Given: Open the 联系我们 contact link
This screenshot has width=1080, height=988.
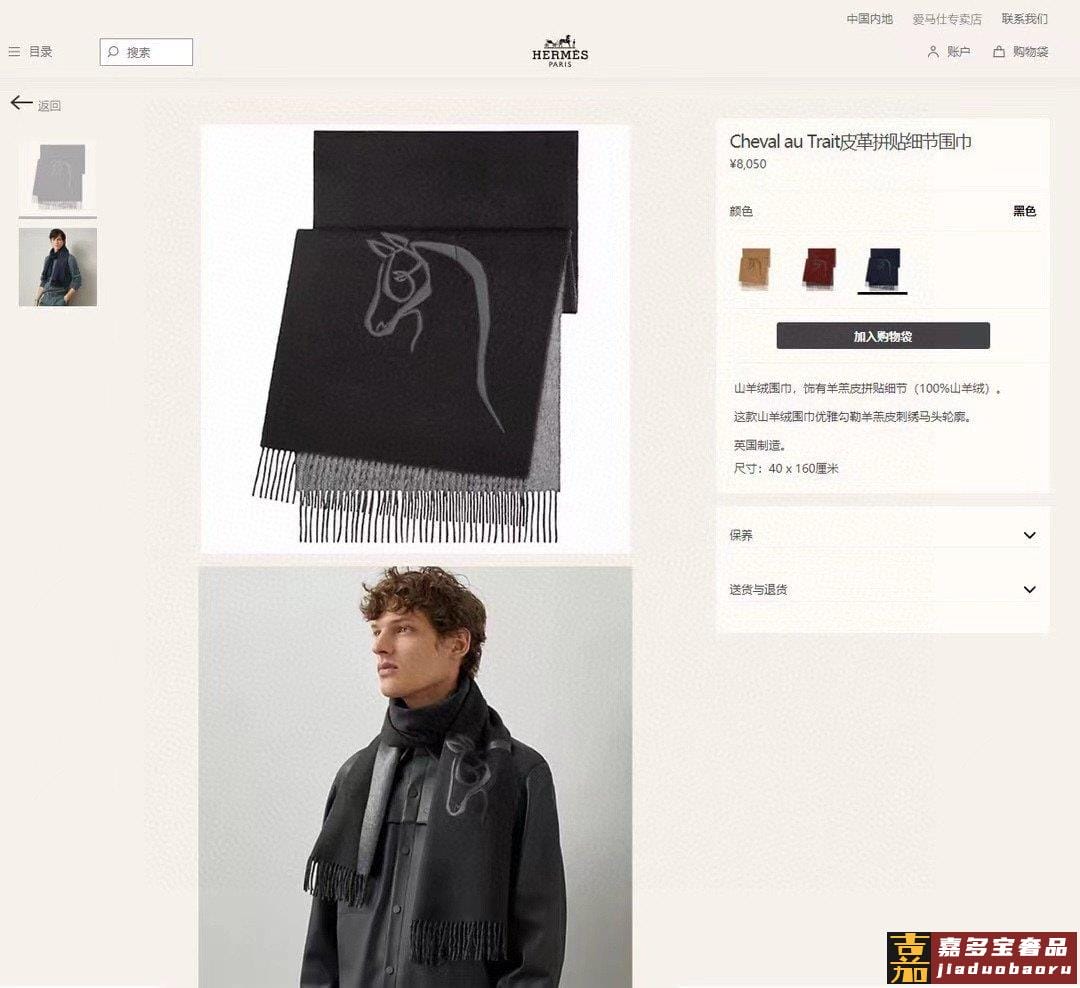Looking at the screenshot, I should (x=1024, y=19).
